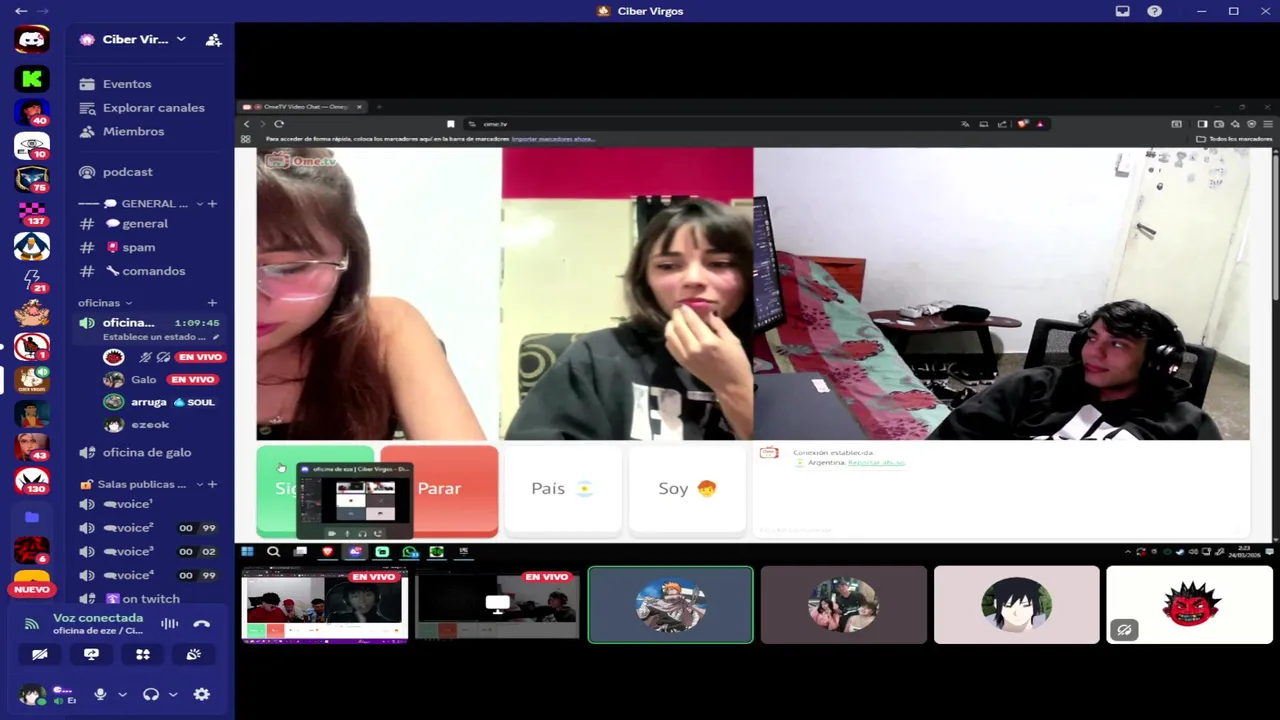Click the OmeTV Video Chat browser tab
This screenshot has width=1280, height=720.
click(x=302, y=107)
